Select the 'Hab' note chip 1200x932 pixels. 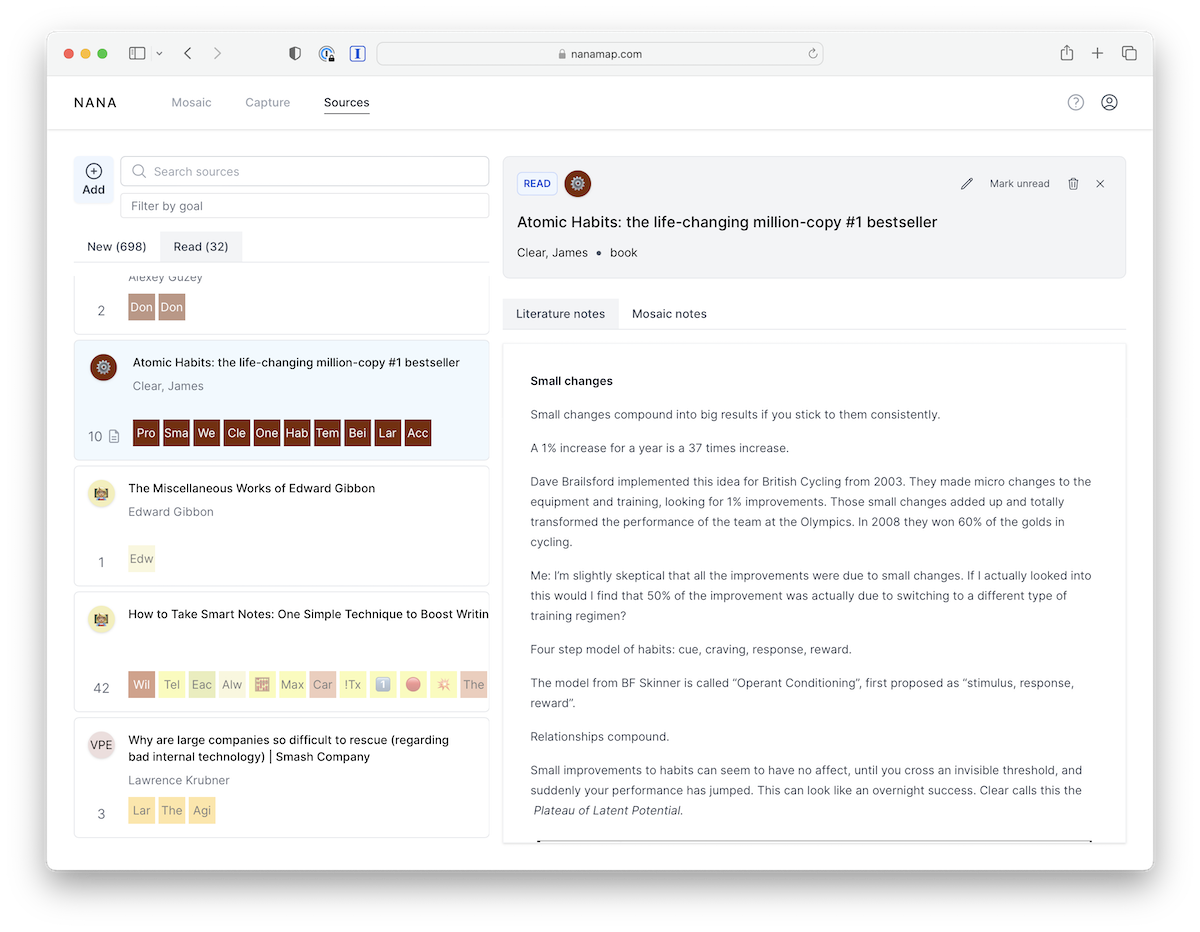coord(297,433)
